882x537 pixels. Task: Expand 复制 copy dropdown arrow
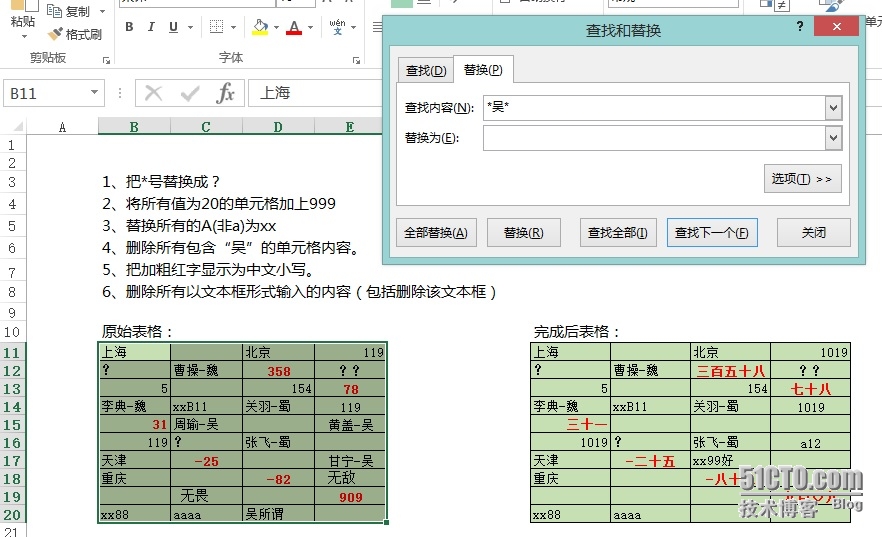tap(102, 11)
